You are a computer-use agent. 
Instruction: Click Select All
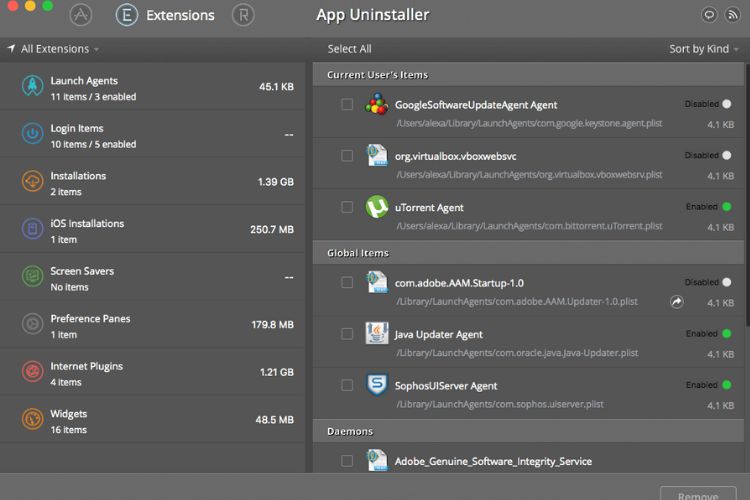[x=349, y=49]
